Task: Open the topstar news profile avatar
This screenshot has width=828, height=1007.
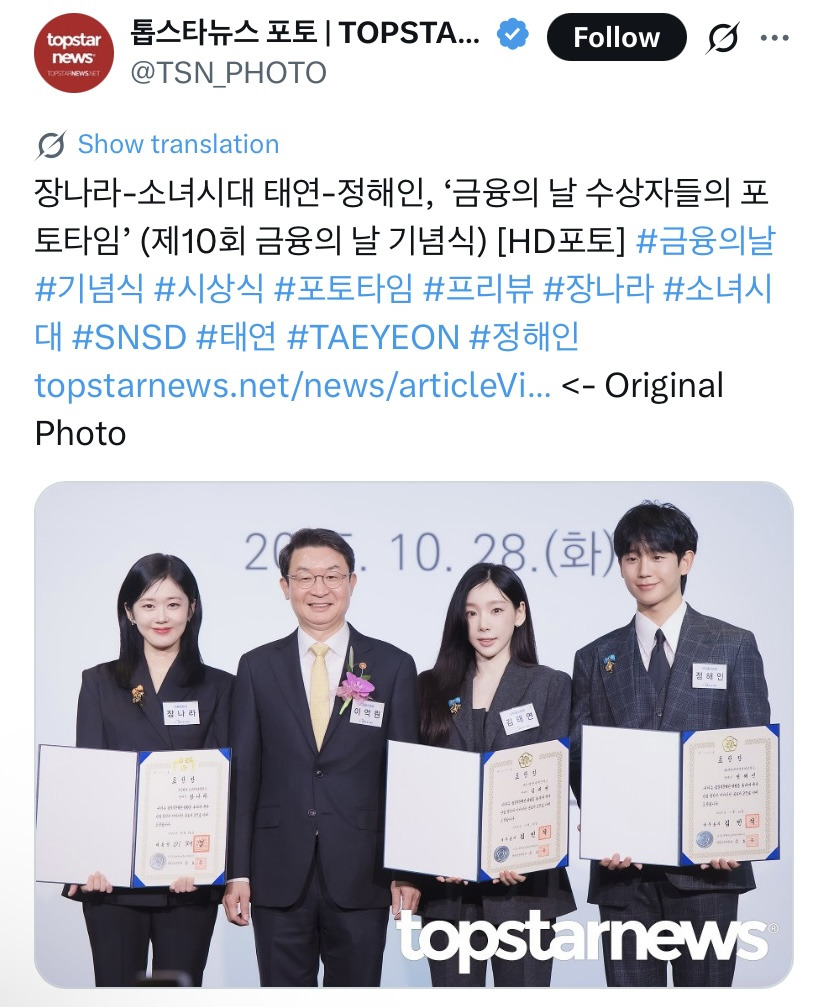Action: pos(74,53)
